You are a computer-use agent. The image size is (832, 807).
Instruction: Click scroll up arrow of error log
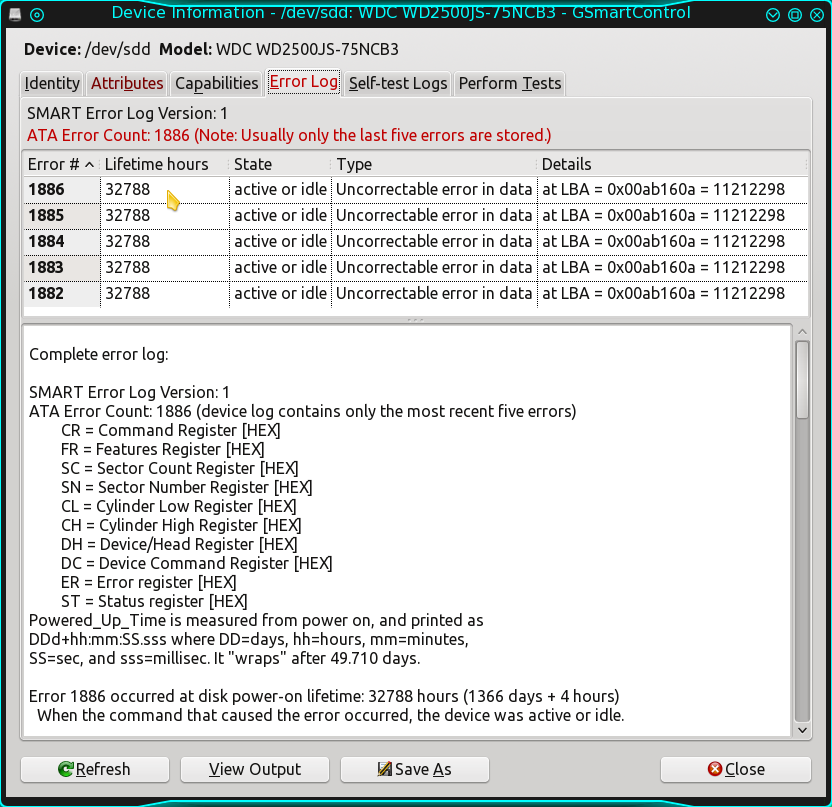[802, 332]
